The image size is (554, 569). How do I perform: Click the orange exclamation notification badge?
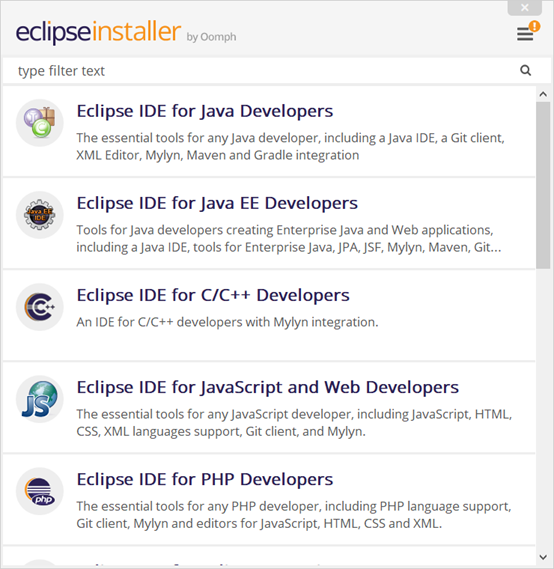[x=534, y=26]
